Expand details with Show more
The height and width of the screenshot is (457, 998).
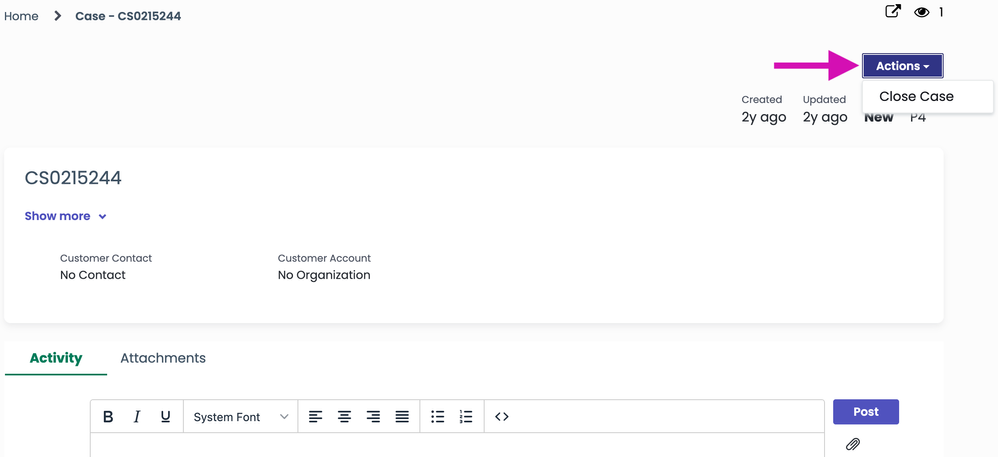[x=65, y=216]
